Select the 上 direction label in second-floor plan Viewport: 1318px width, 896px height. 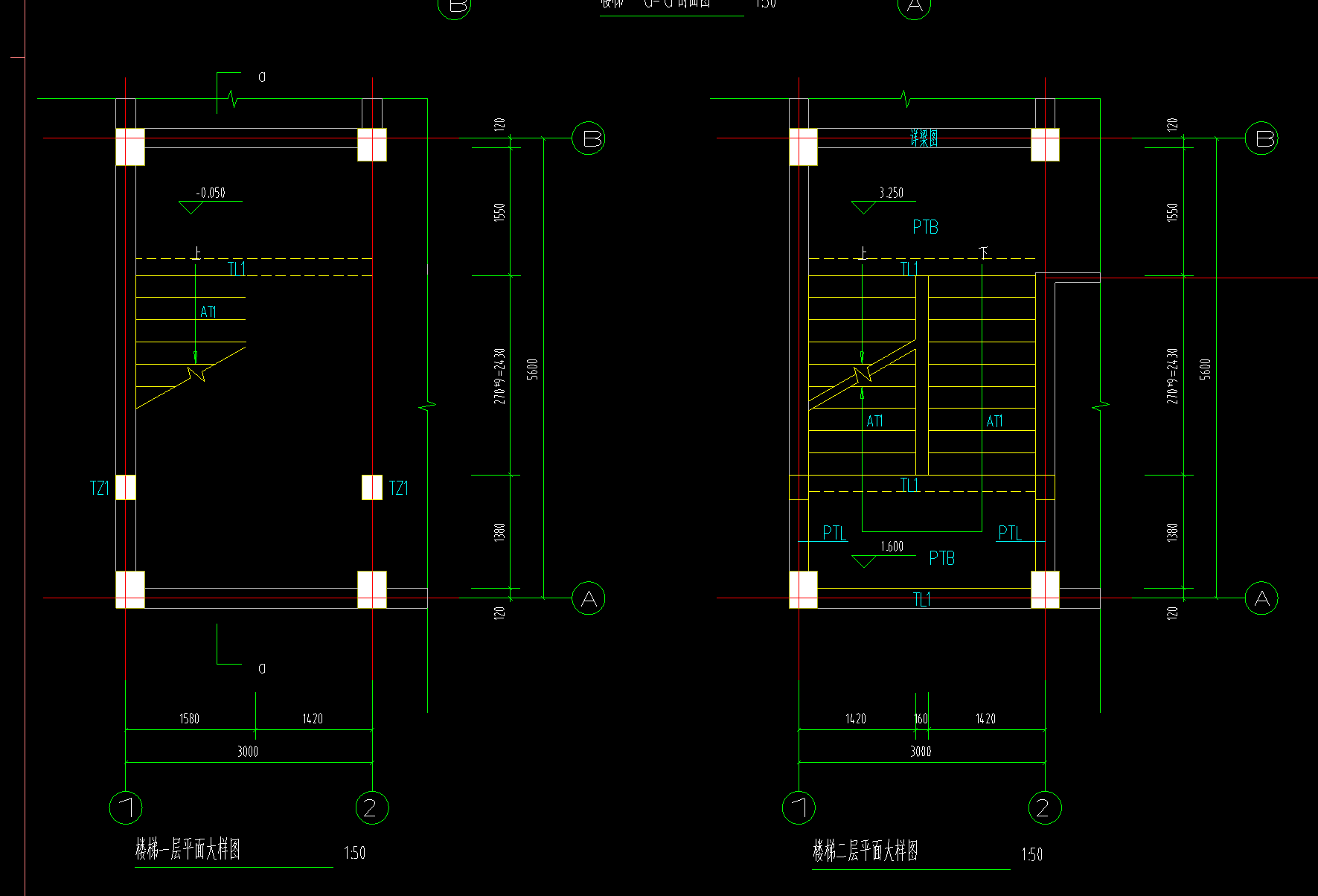863,253
